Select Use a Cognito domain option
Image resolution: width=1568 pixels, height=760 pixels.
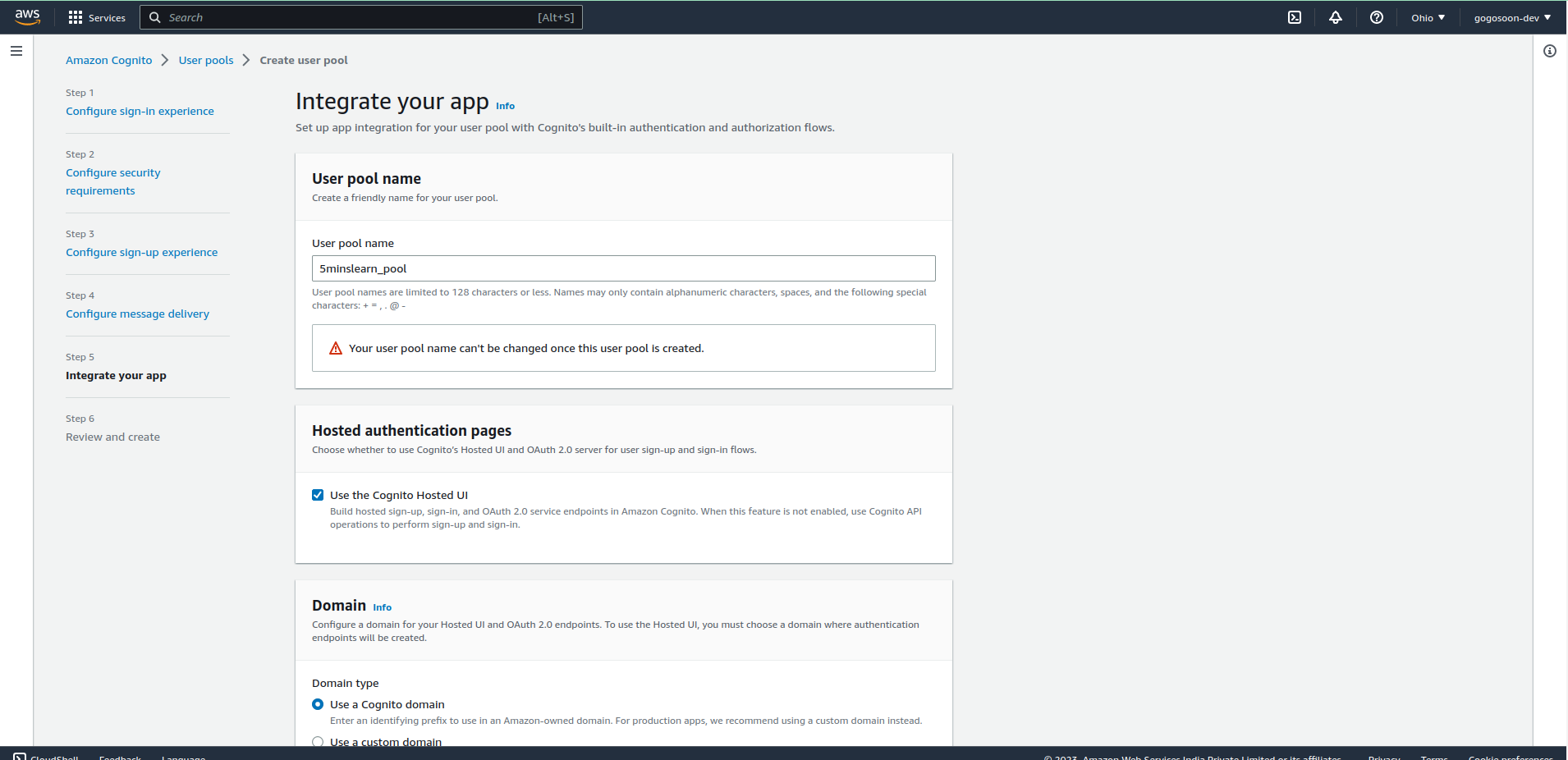tap(318, 704)
